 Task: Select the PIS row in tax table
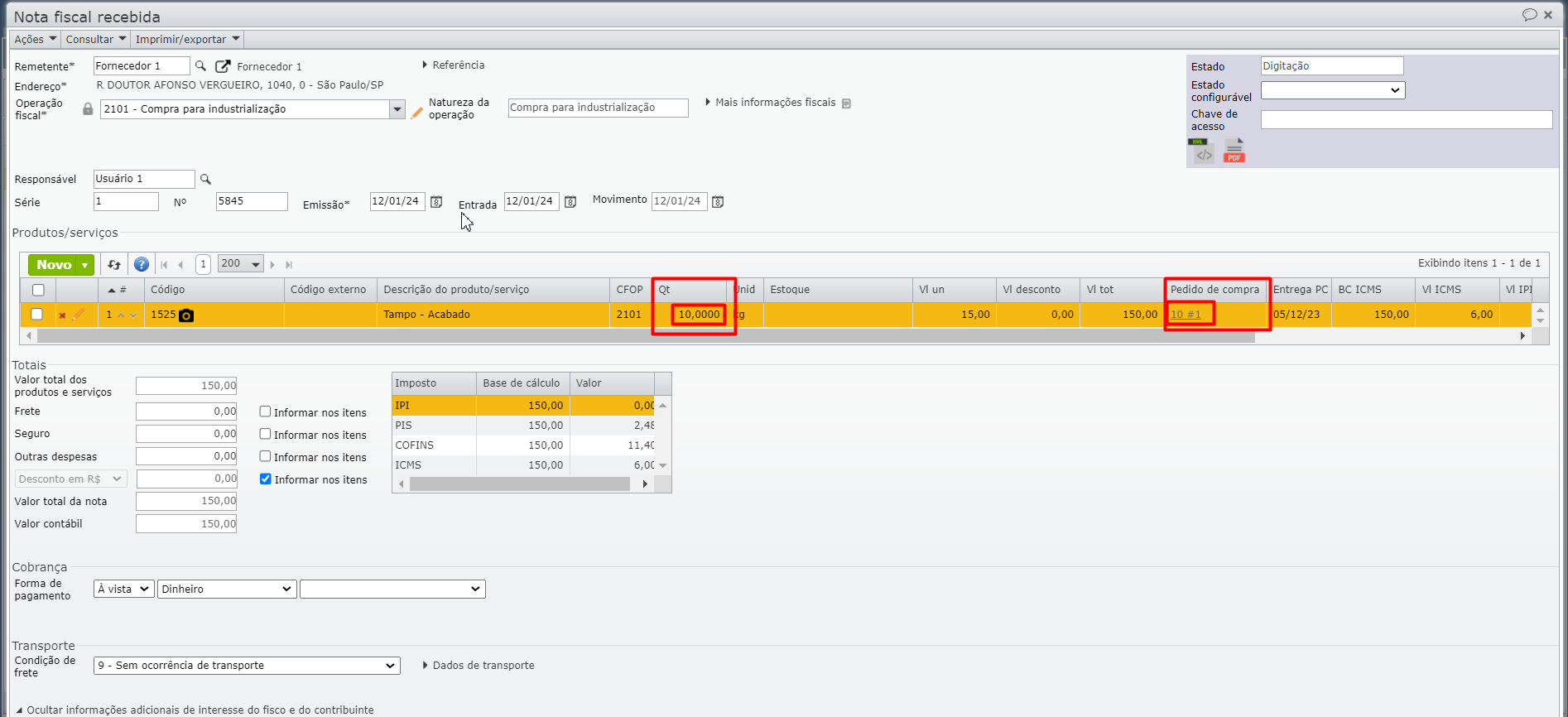(524, 426)
